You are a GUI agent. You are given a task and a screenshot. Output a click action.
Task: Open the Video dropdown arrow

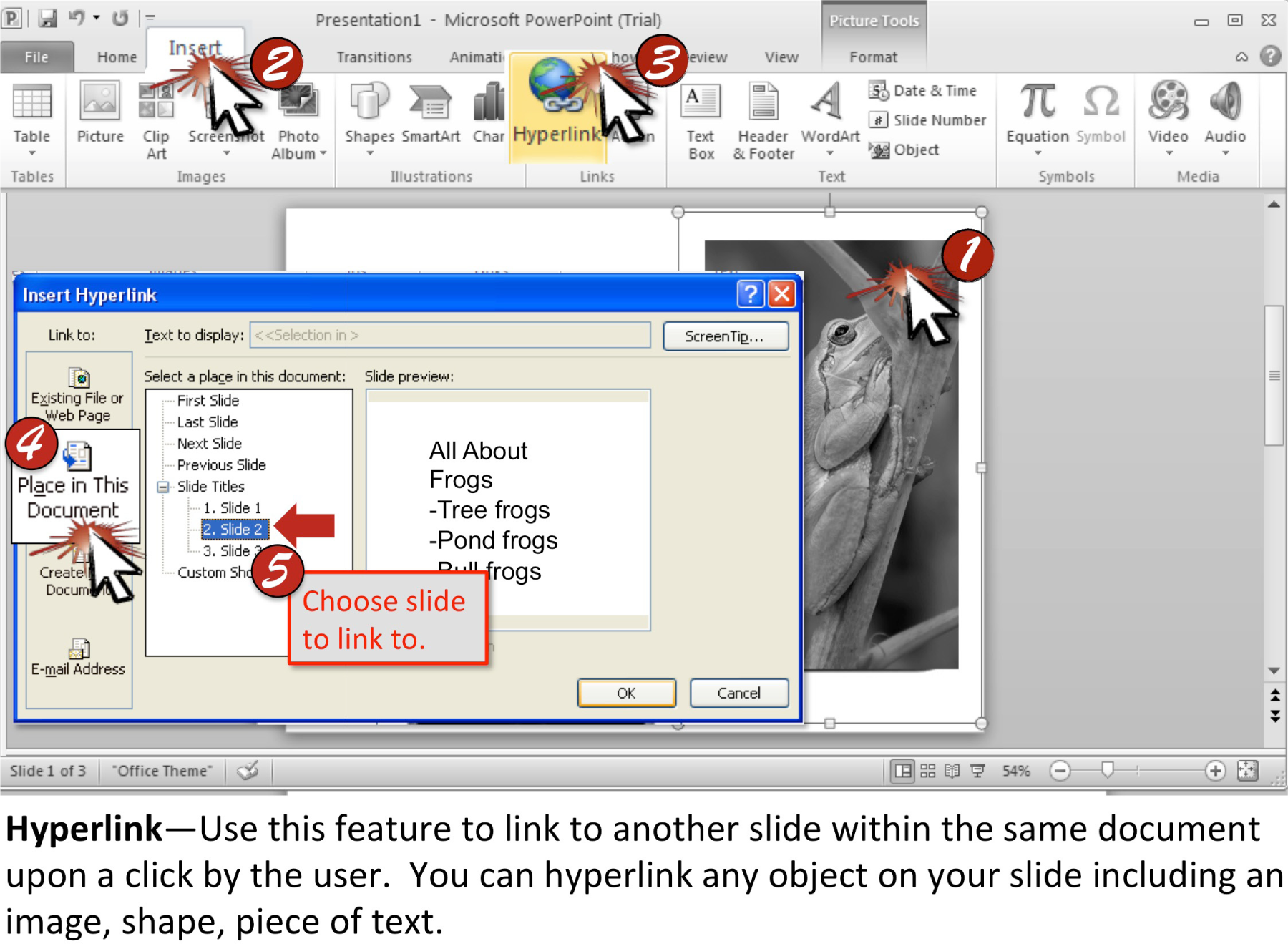tap(1169, 153)
